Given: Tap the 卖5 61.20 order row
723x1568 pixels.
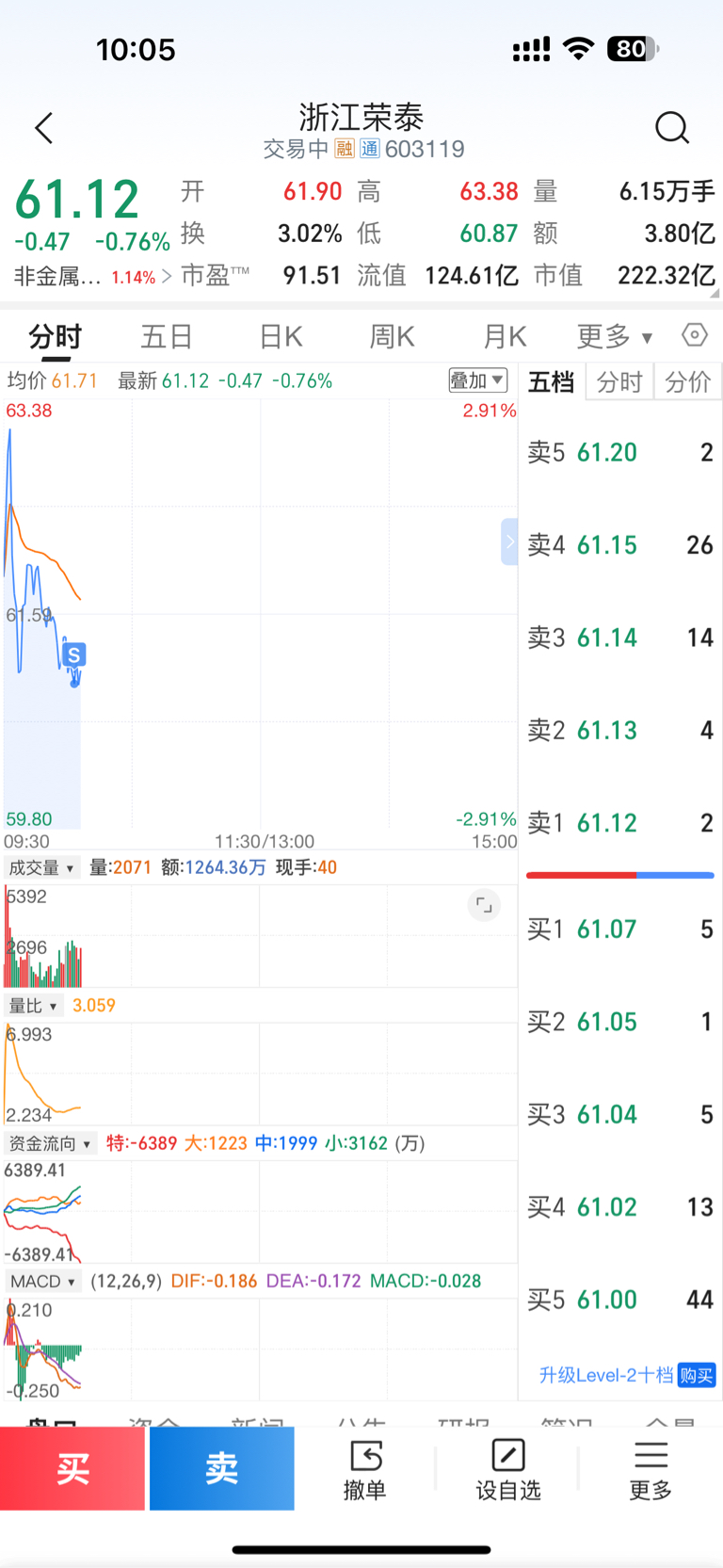Looking at the screenshot, I should pyautogui.click(x=620, y=452).
